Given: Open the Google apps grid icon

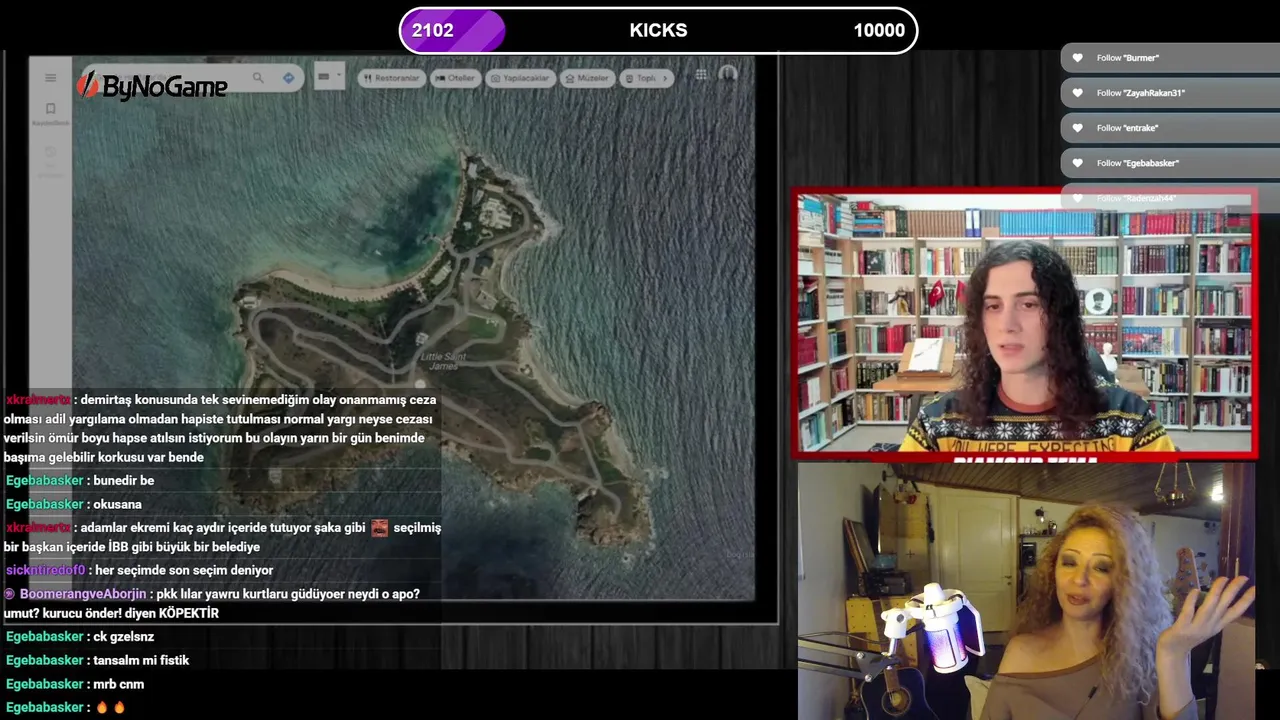Looking at the screenshot, I should [x=701, y=74].
